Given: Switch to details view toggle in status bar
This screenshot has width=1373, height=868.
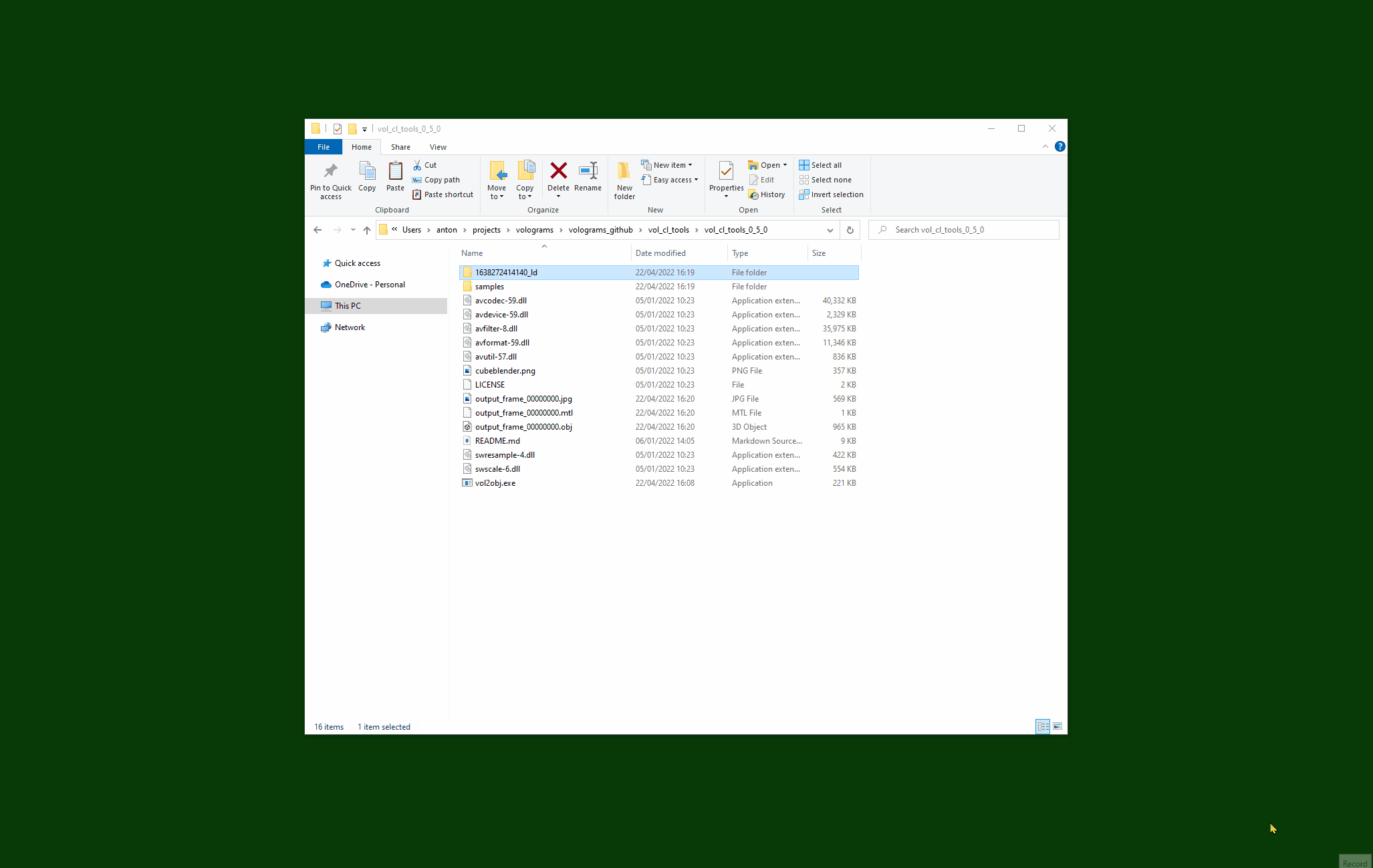Looking at the screenshot, I should (x=1043, y=726).
